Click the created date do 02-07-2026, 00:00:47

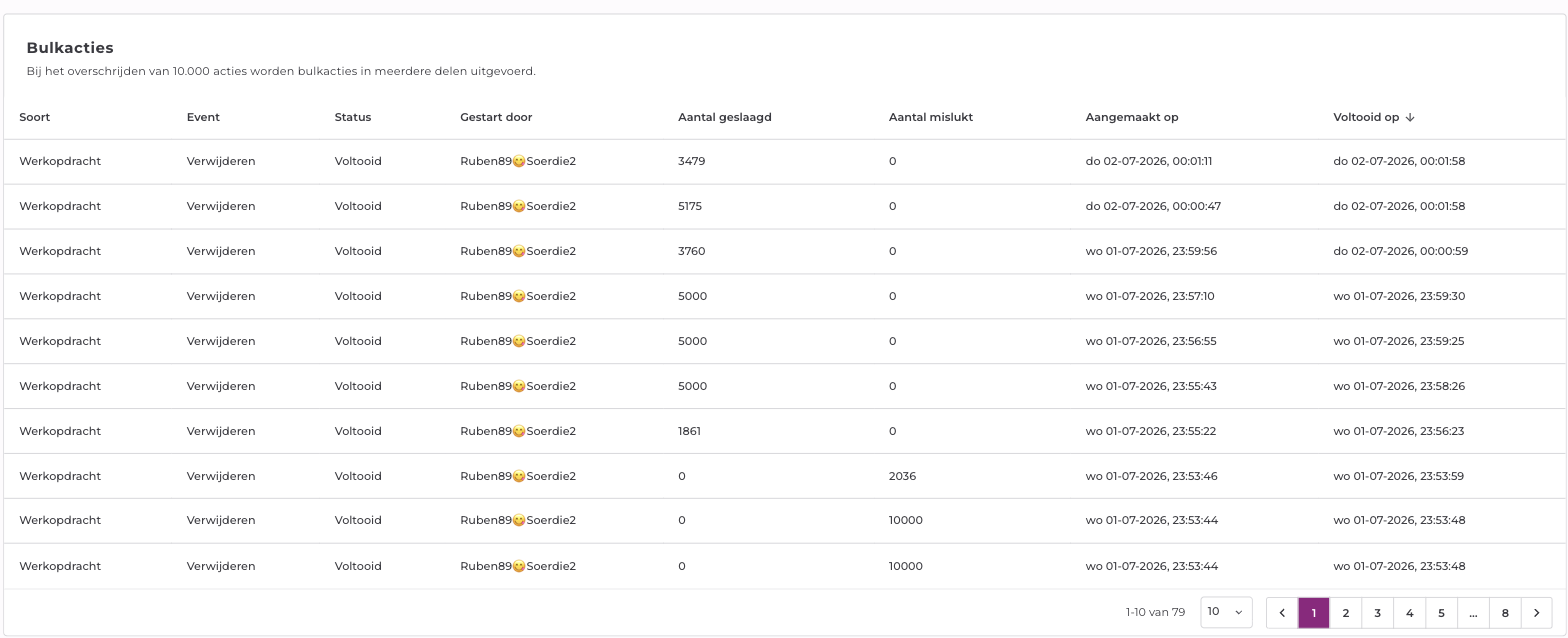tap(1153, 206)
